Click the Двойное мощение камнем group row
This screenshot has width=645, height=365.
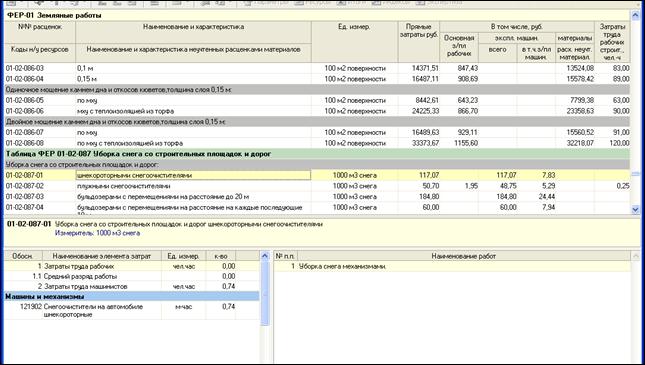pyautogui.click(x=317, y=122)
